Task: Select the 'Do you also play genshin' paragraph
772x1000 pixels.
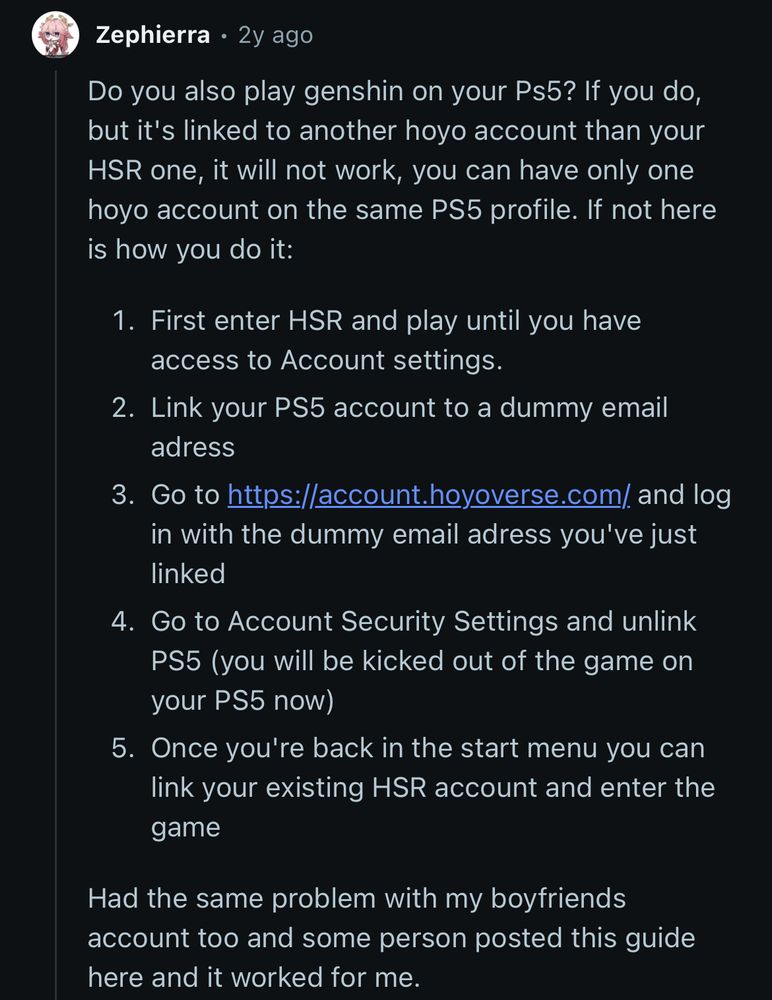Action: [x=402, y=170]
